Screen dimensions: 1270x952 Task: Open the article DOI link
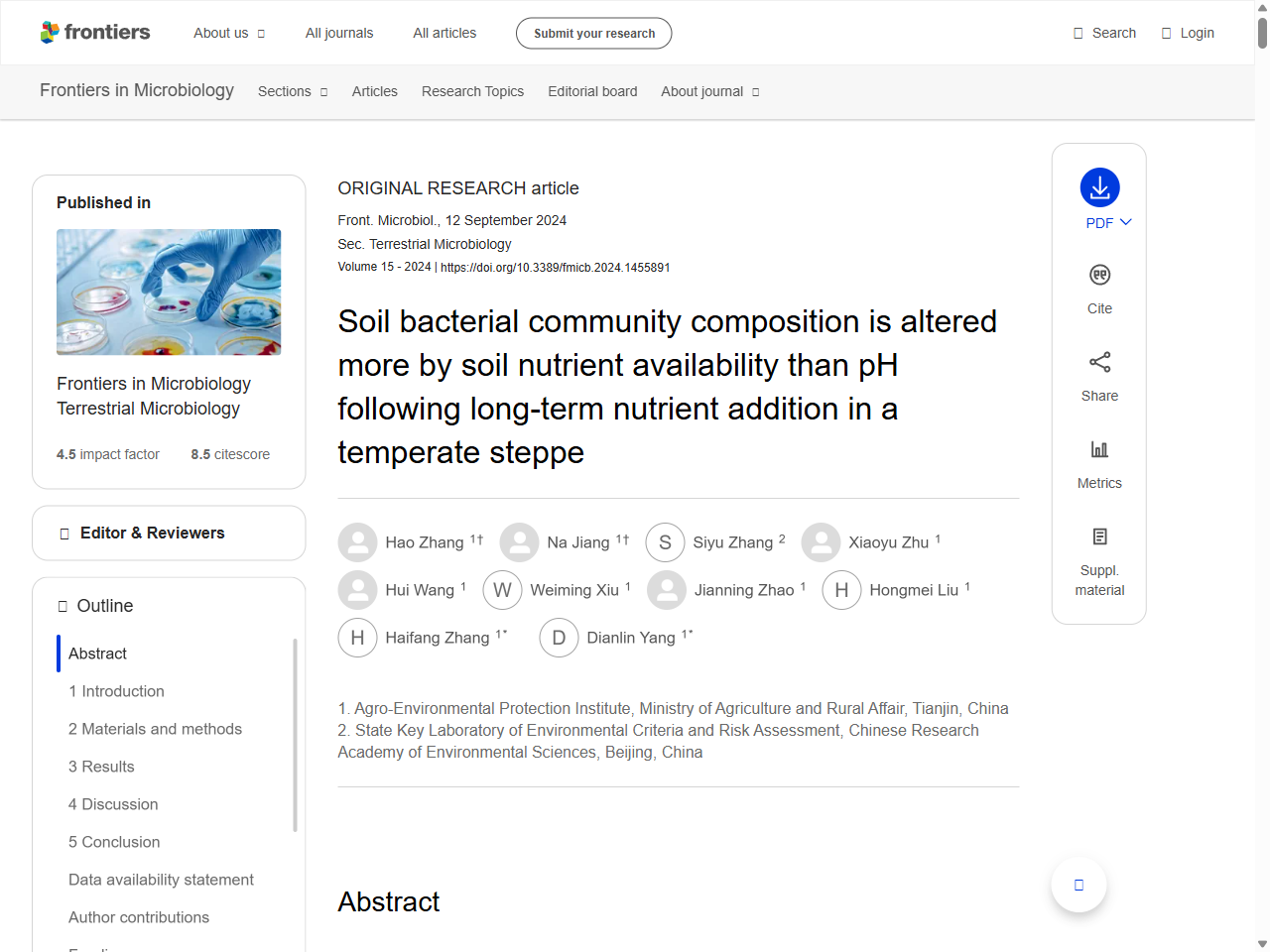[x=555, y=267]
